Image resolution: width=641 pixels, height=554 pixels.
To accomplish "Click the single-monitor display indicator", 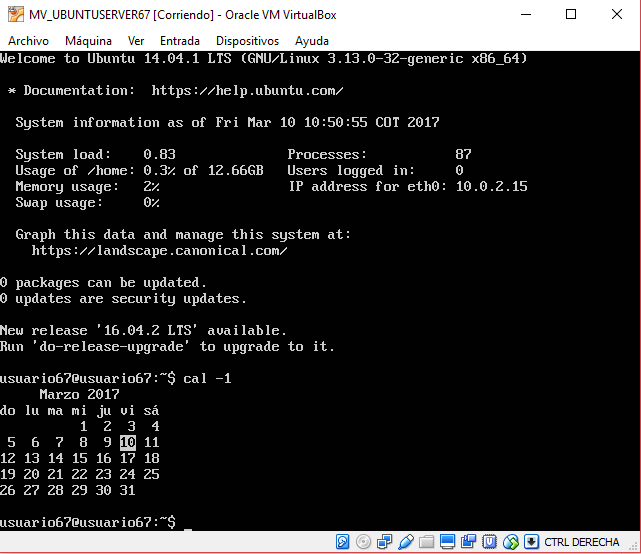I will [447, 542].
